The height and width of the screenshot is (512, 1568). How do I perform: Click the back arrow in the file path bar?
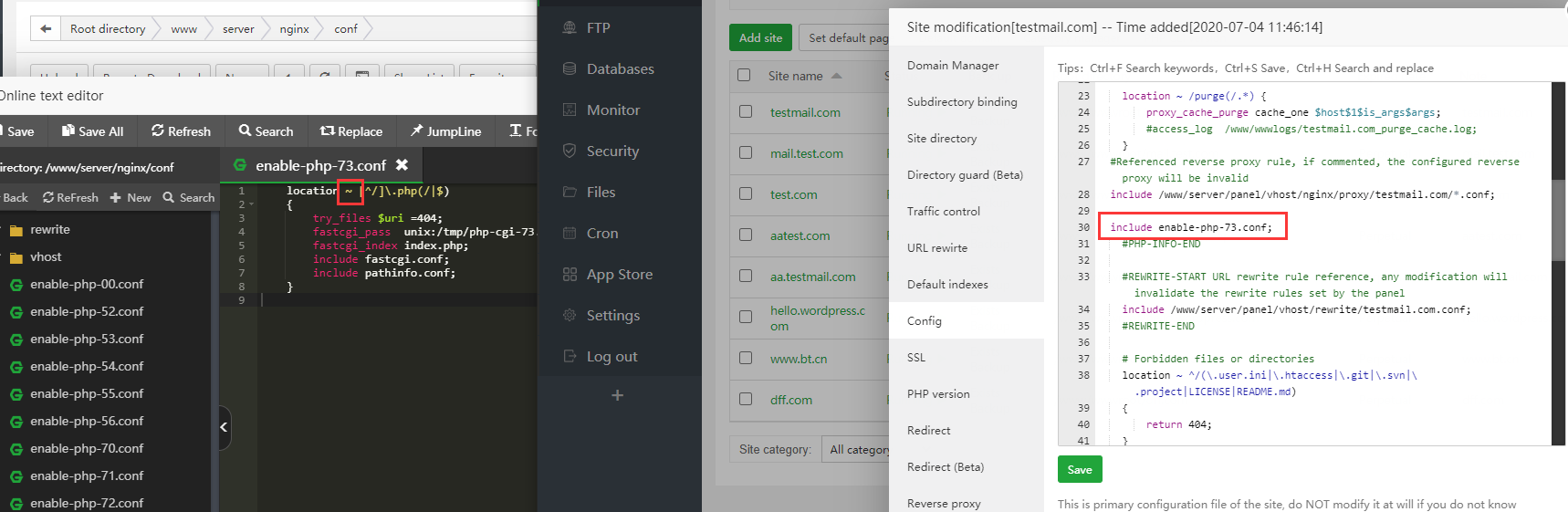(46, 29)
